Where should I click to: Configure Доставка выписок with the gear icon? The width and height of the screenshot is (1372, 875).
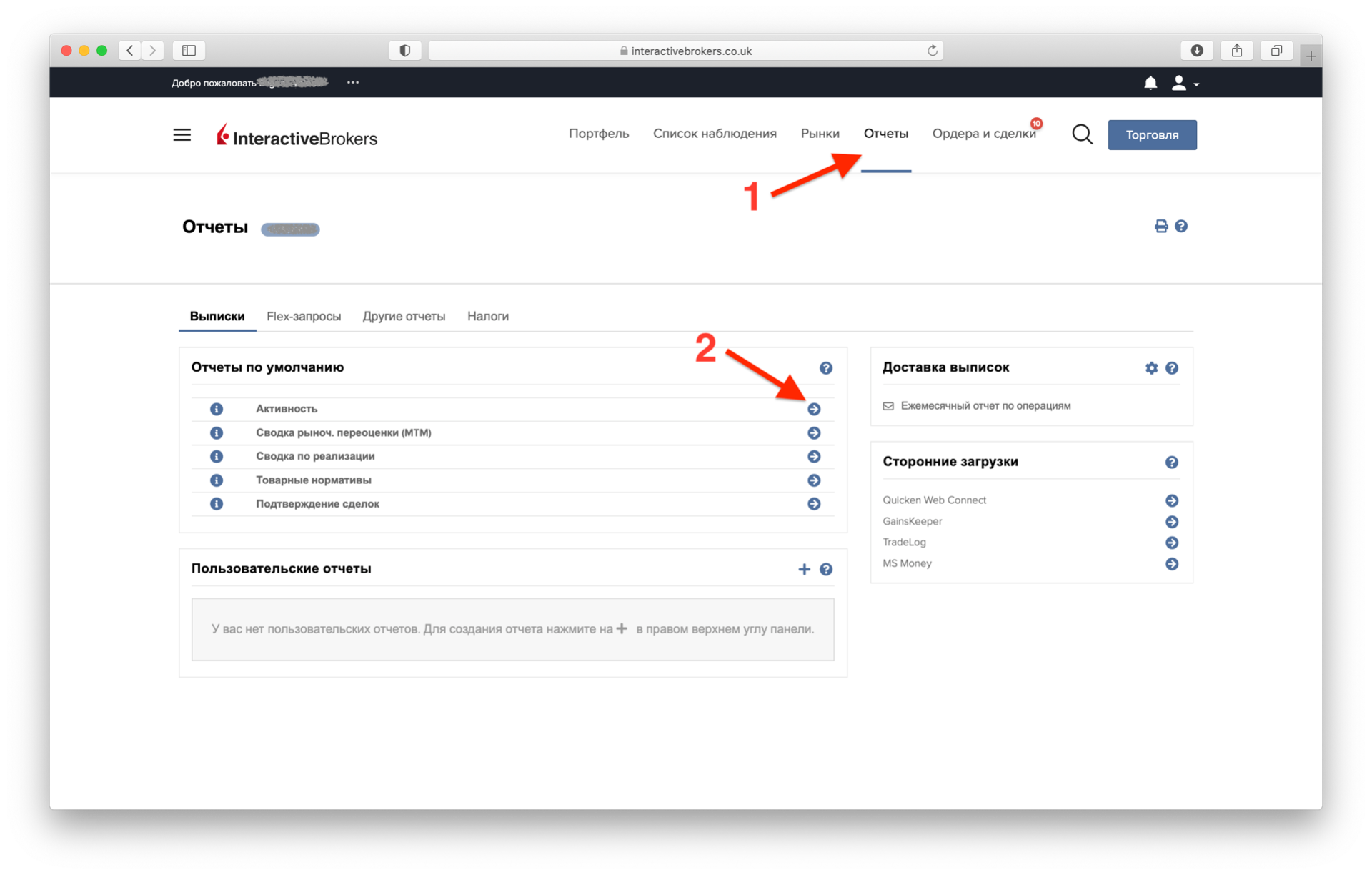[1151, 368]
